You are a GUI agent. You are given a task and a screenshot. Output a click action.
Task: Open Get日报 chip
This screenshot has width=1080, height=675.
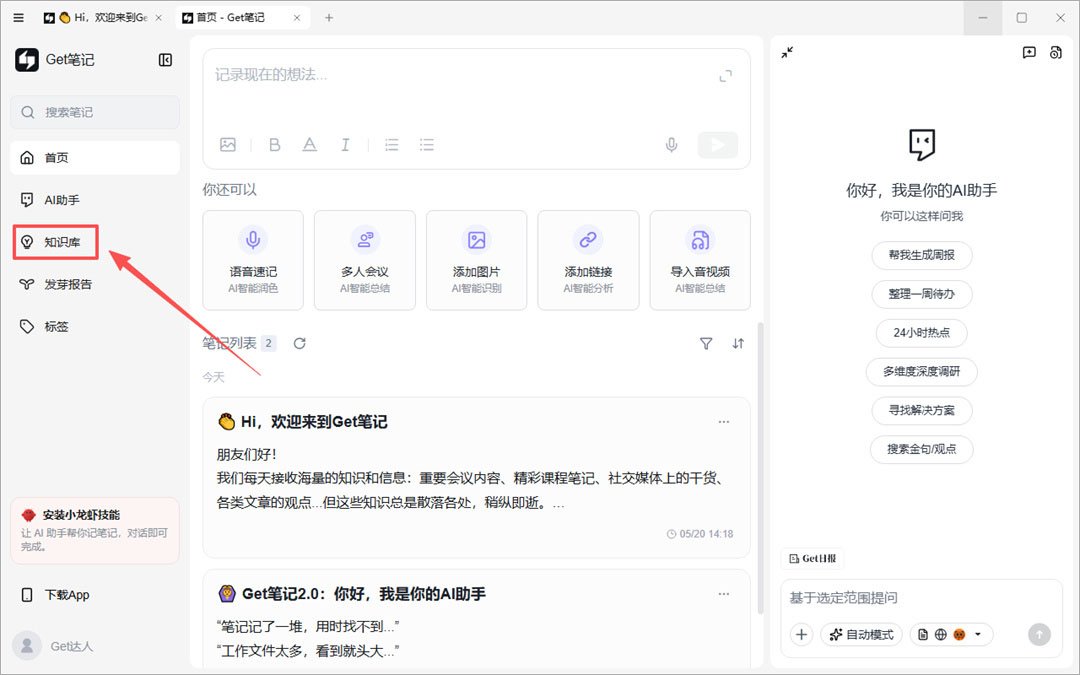click(813, 559)
